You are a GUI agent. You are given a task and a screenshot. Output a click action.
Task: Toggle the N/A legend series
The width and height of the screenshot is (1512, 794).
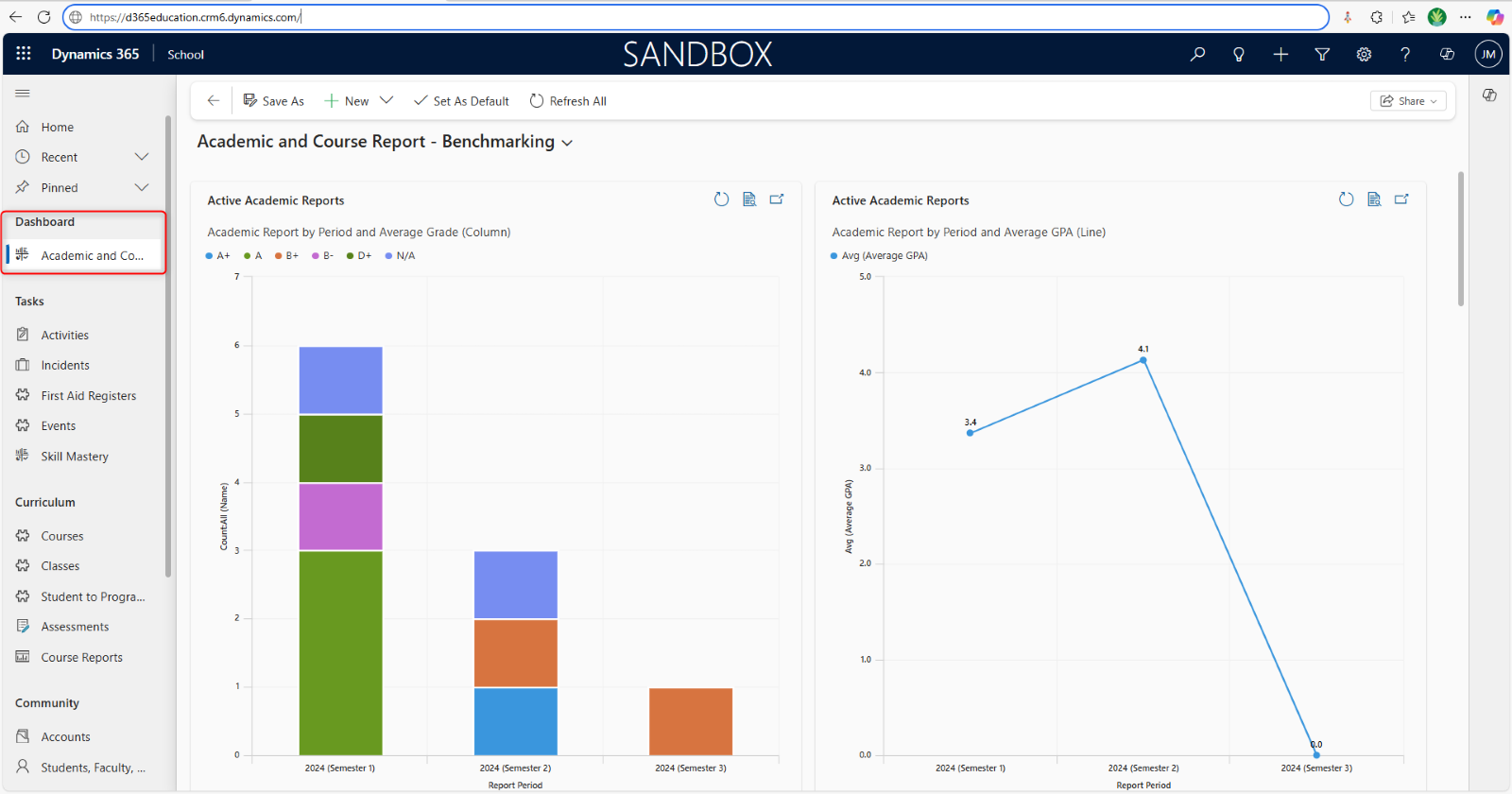coord(401,256)
